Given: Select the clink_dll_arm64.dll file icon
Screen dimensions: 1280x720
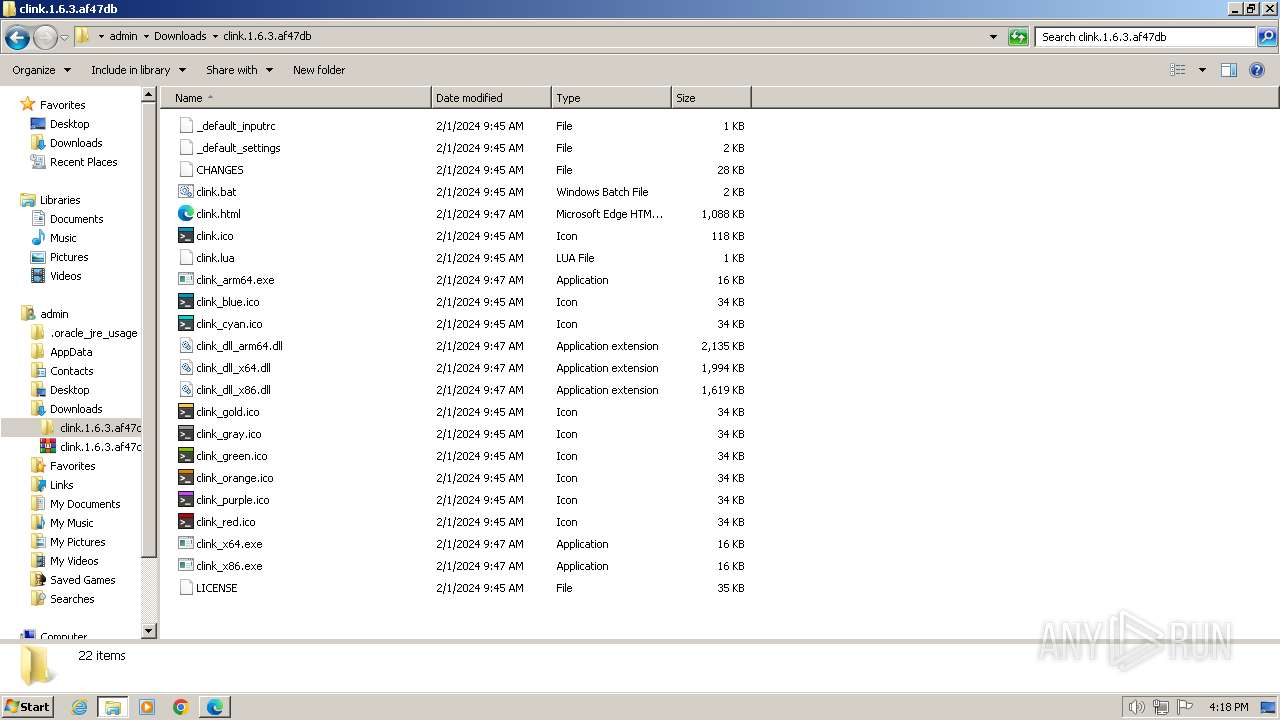Looking at the screenshot, I should click(x=186, y=345).
